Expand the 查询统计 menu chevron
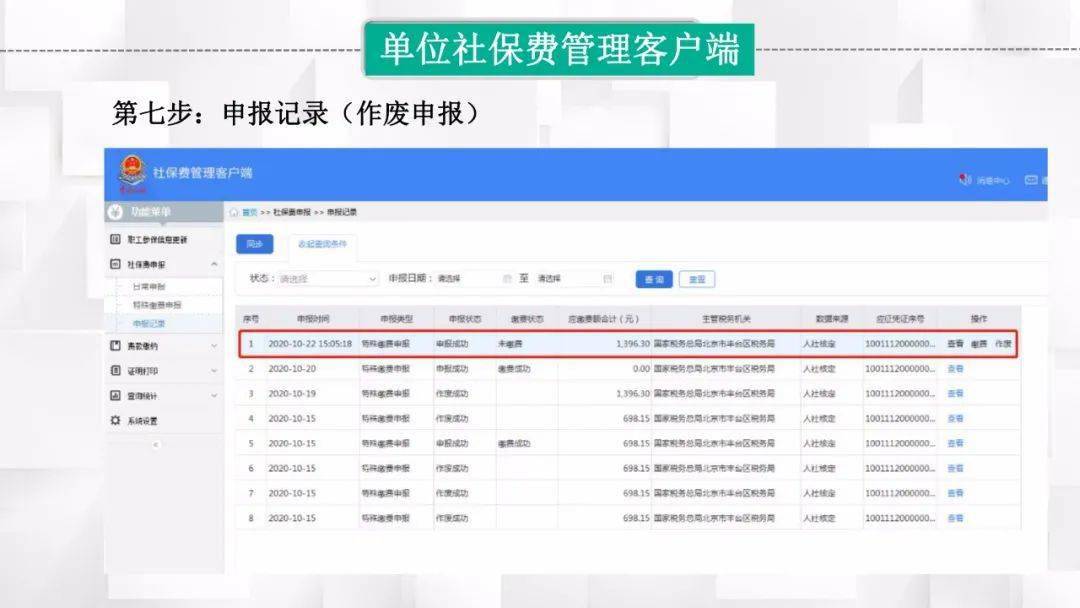Screen dimensions: 1080x608 point(214,395)
